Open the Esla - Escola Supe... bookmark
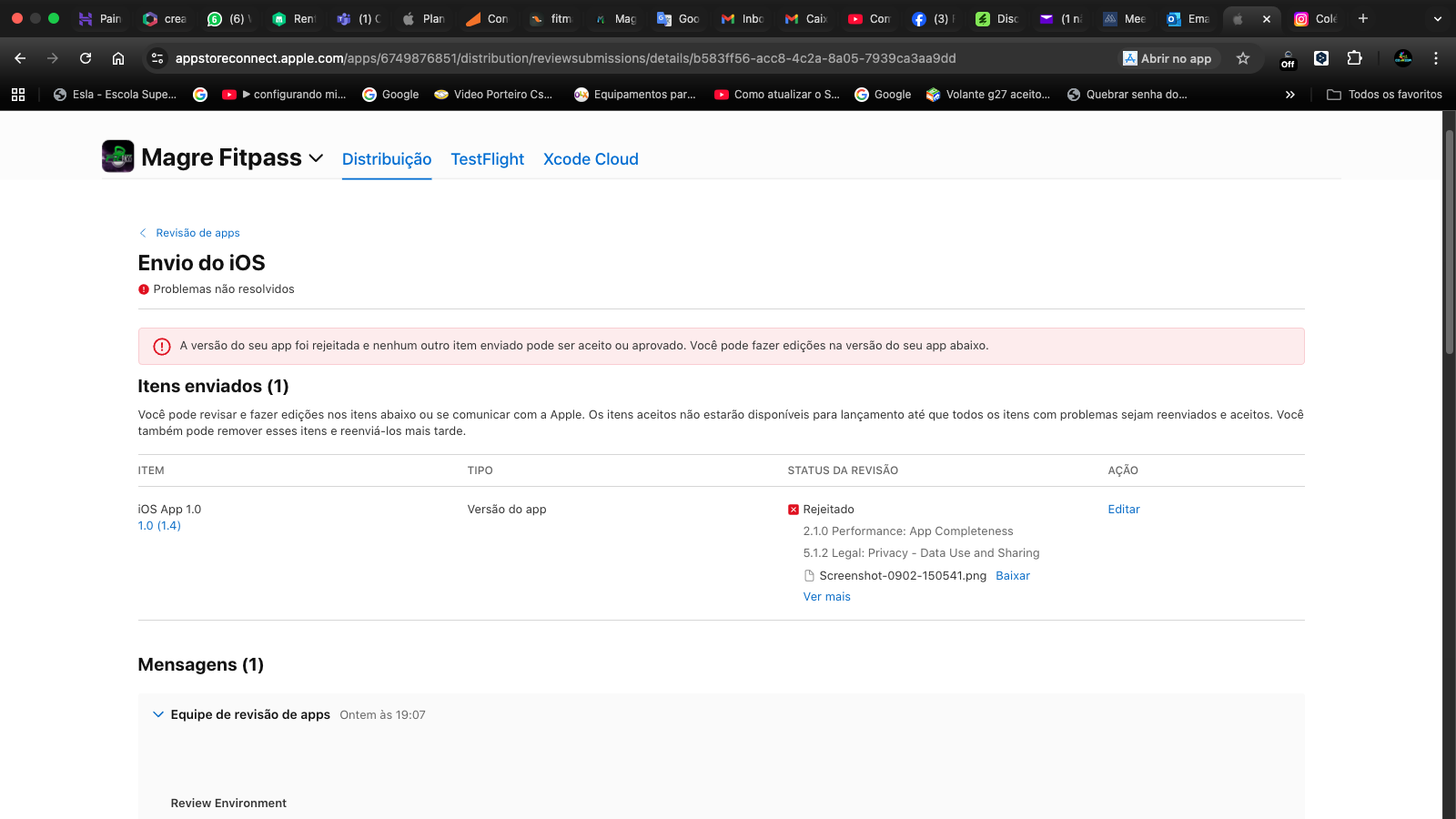The width and height of the screenshot is (1456, 819). (115, 95)
